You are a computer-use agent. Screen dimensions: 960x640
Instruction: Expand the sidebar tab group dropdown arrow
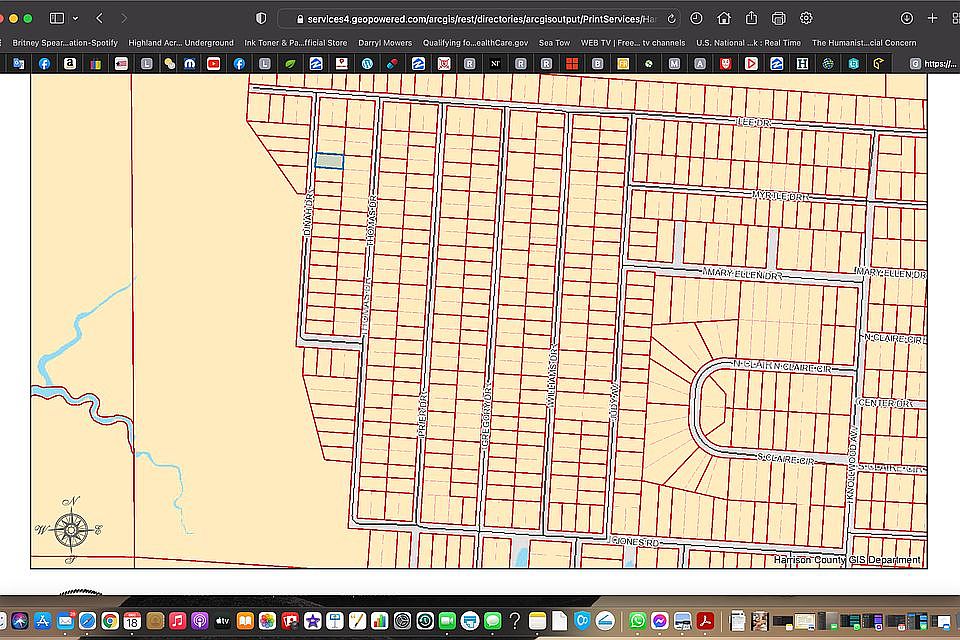75,18
